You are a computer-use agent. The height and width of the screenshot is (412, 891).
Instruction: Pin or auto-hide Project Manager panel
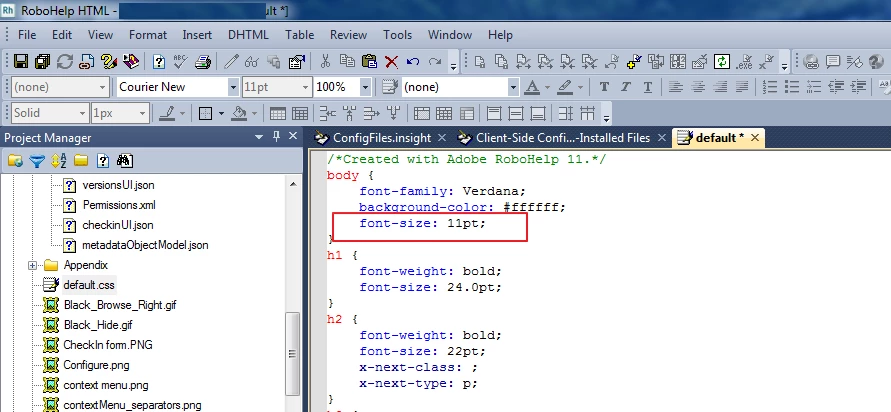click(x=277, y=136)
